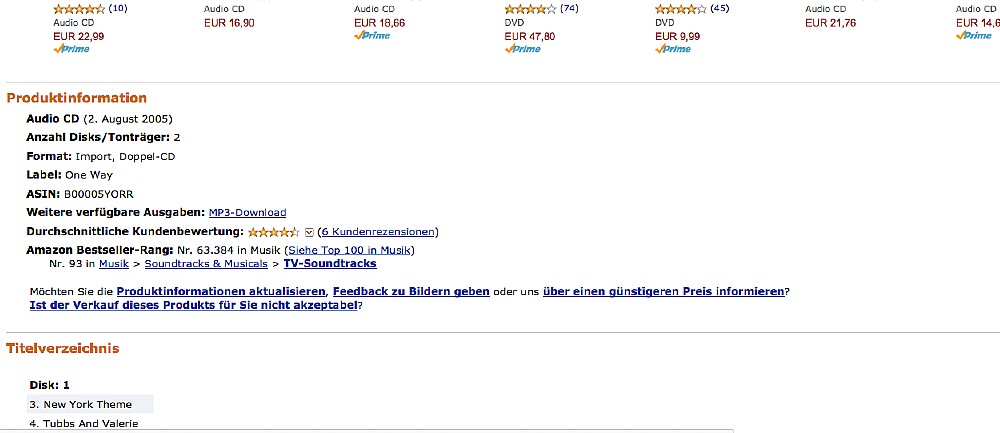
Task: Click the star rating with 10 reviews
Action: tap(79, 9)
